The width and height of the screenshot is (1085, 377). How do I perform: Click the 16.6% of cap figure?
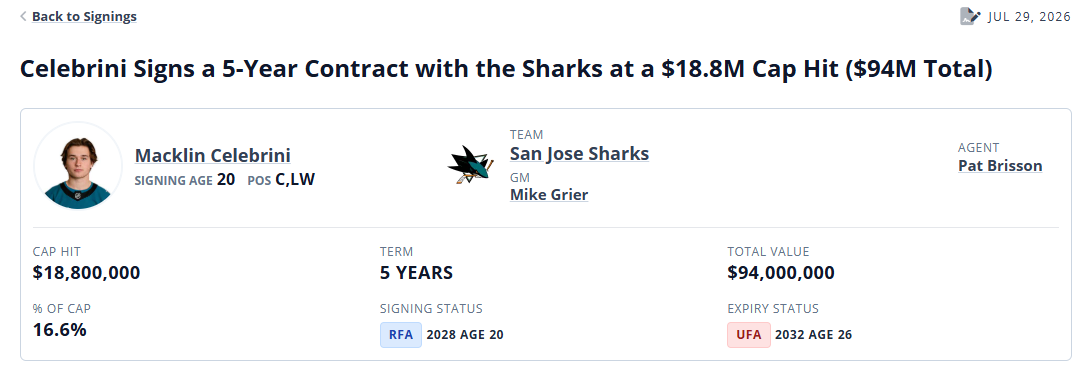(60, 330)
